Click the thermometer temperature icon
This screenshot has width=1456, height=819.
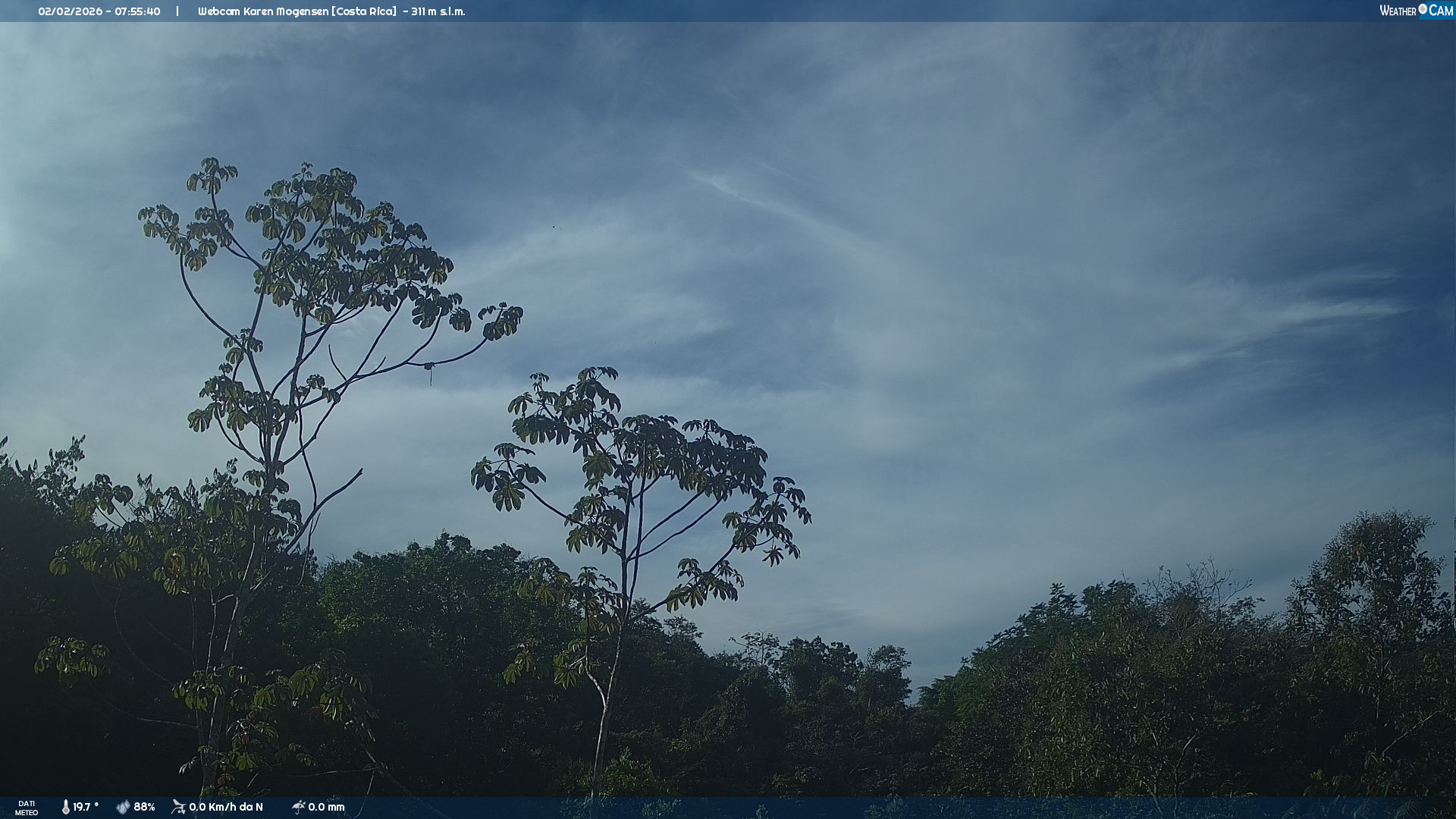tap(66, 807)
